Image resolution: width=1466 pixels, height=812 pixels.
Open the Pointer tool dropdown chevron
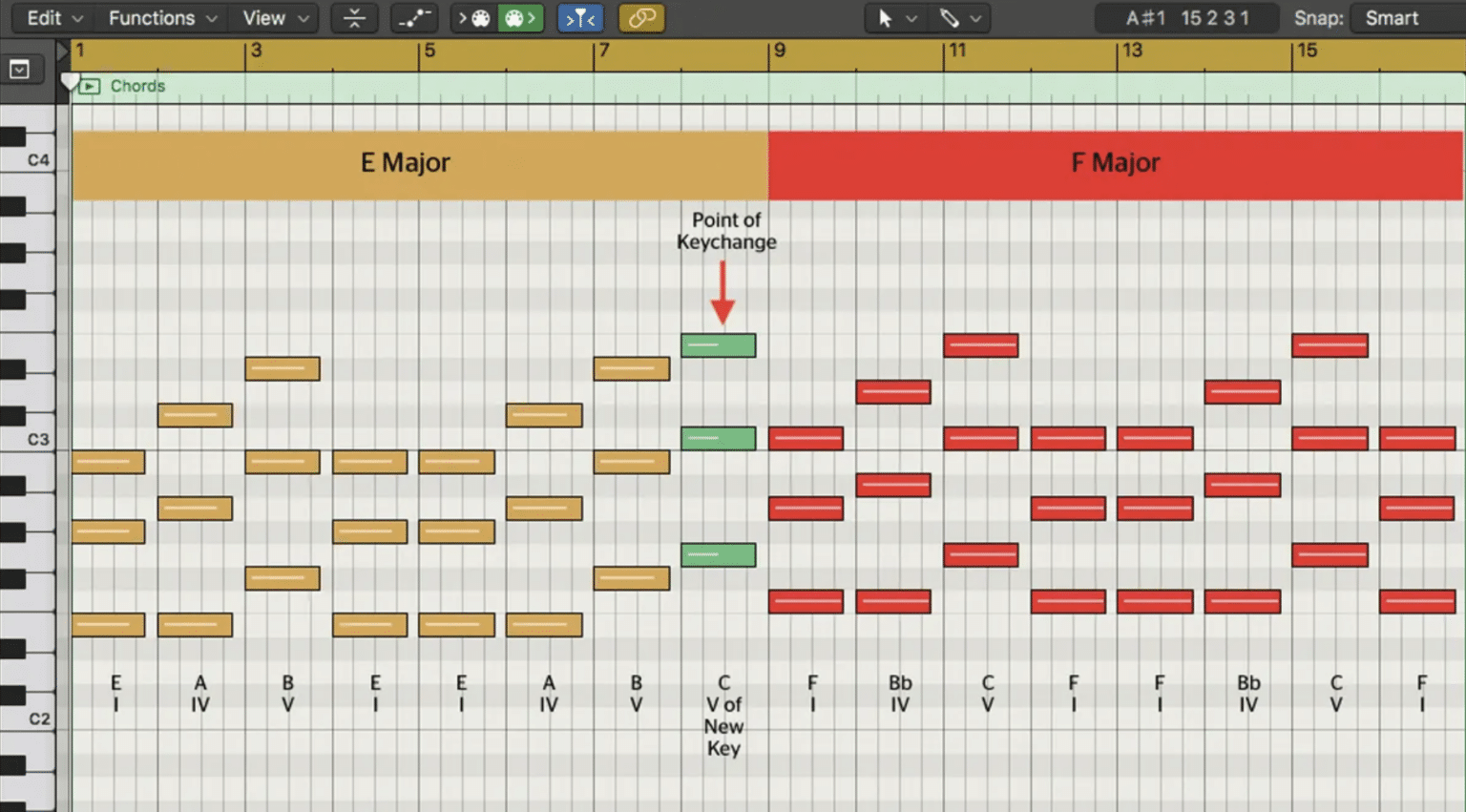pos(911,18)
